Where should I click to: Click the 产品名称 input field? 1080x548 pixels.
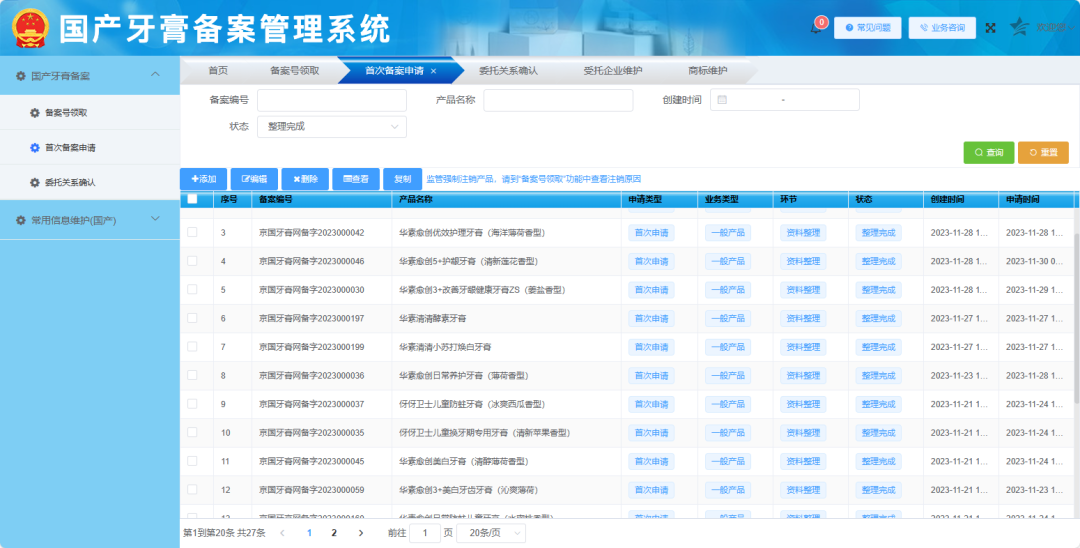click(558, 100)
